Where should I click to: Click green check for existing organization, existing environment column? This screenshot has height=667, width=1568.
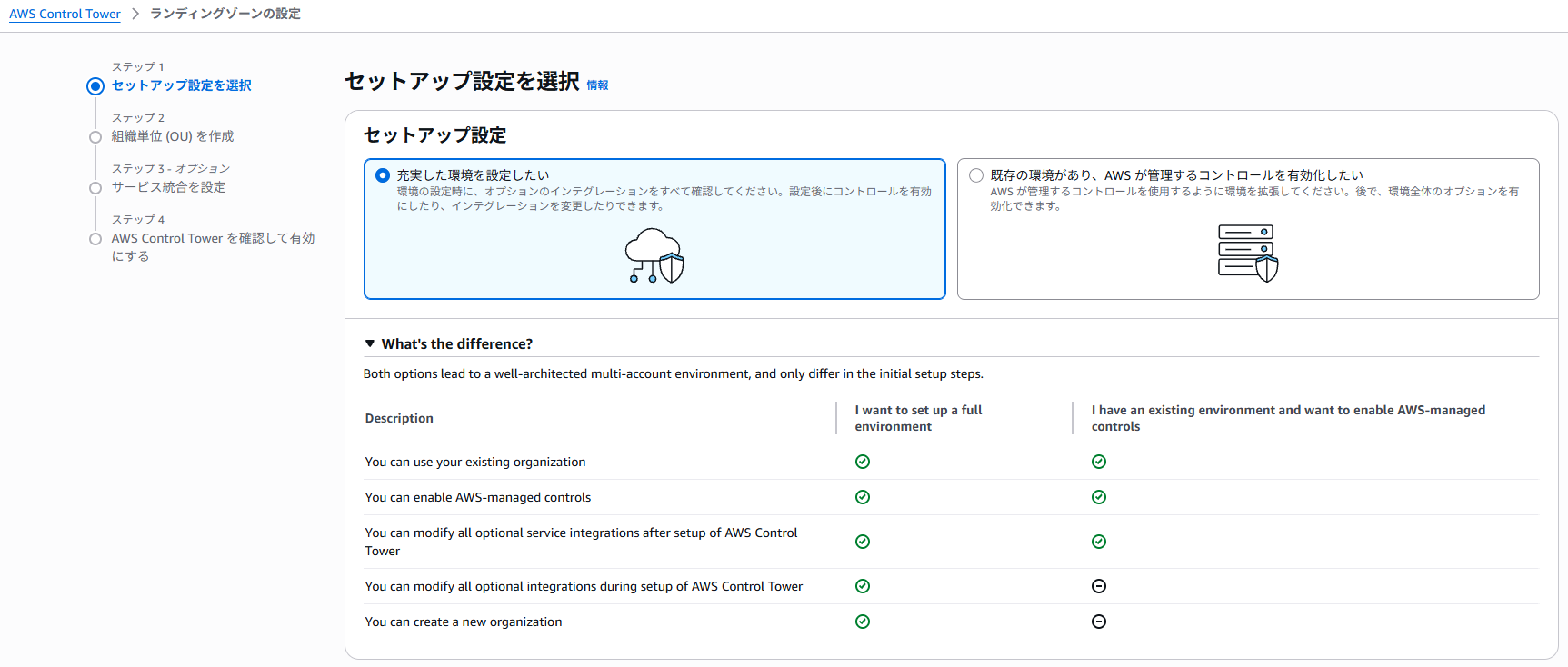tap(1099, 462)
